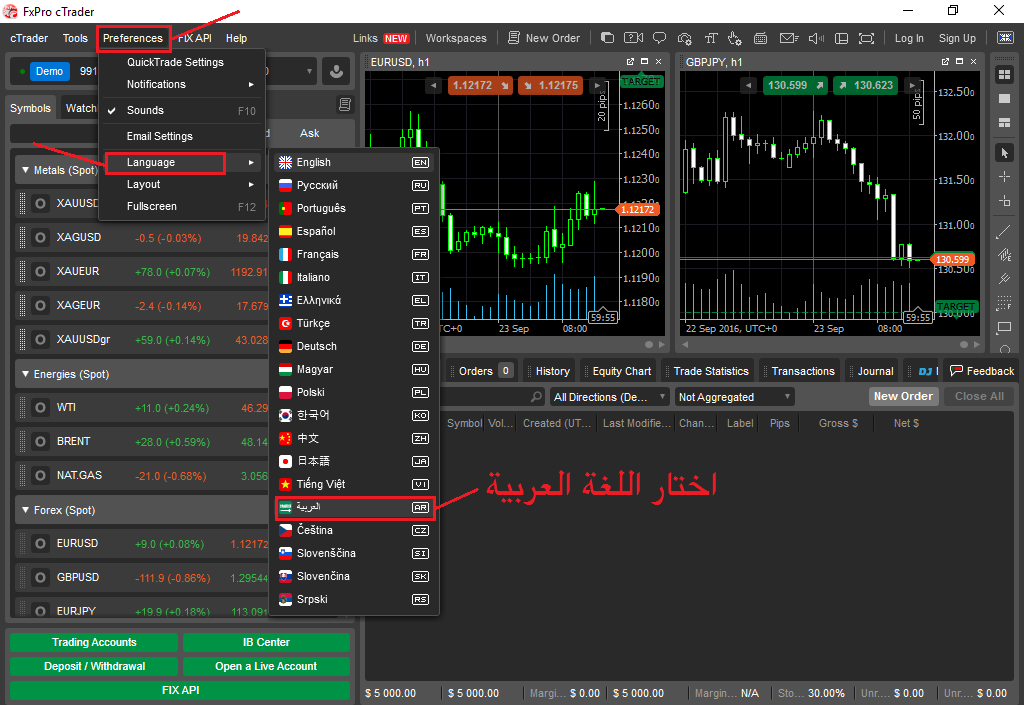Click GBPJPY buy price 130.623 button
Screen dimensions: 1024x705
pos(866,86)
